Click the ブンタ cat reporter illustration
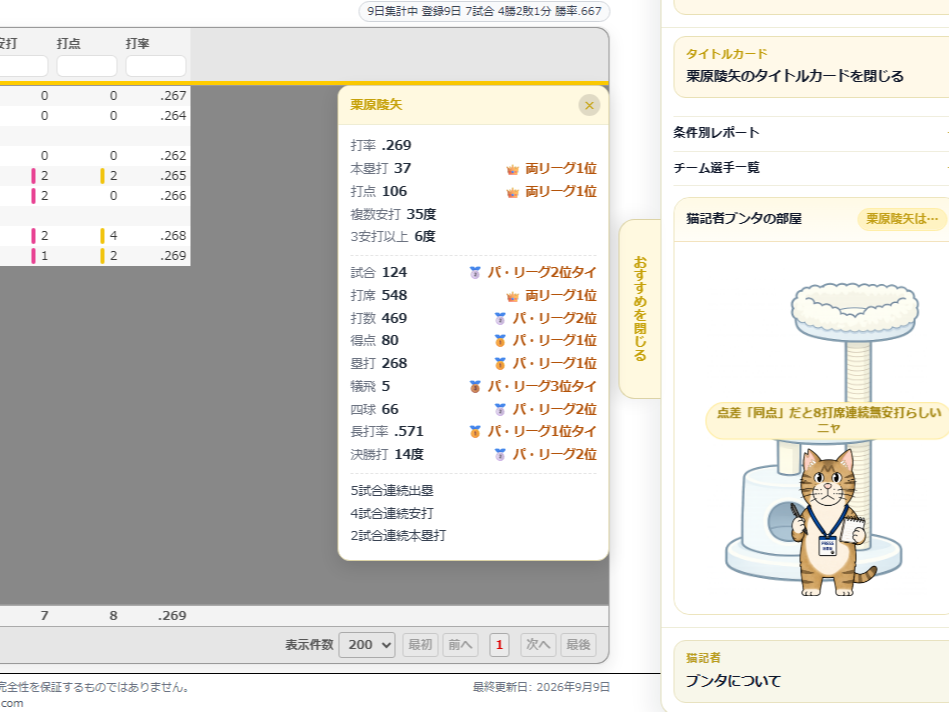 click(832, 524)
